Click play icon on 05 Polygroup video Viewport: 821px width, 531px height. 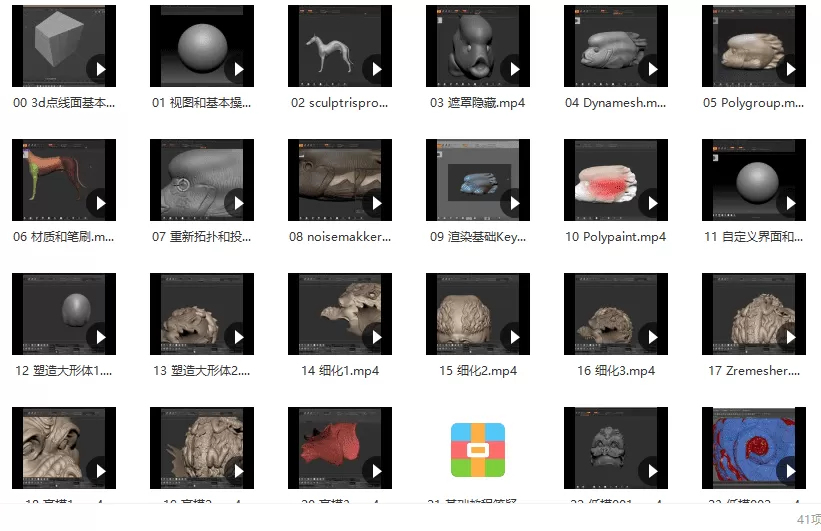point(789,69)
